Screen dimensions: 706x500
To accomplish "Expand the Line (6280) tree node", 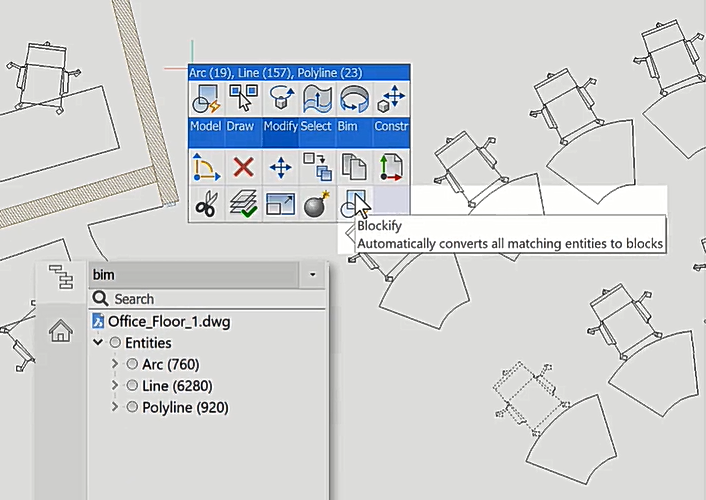I will 114,385.
